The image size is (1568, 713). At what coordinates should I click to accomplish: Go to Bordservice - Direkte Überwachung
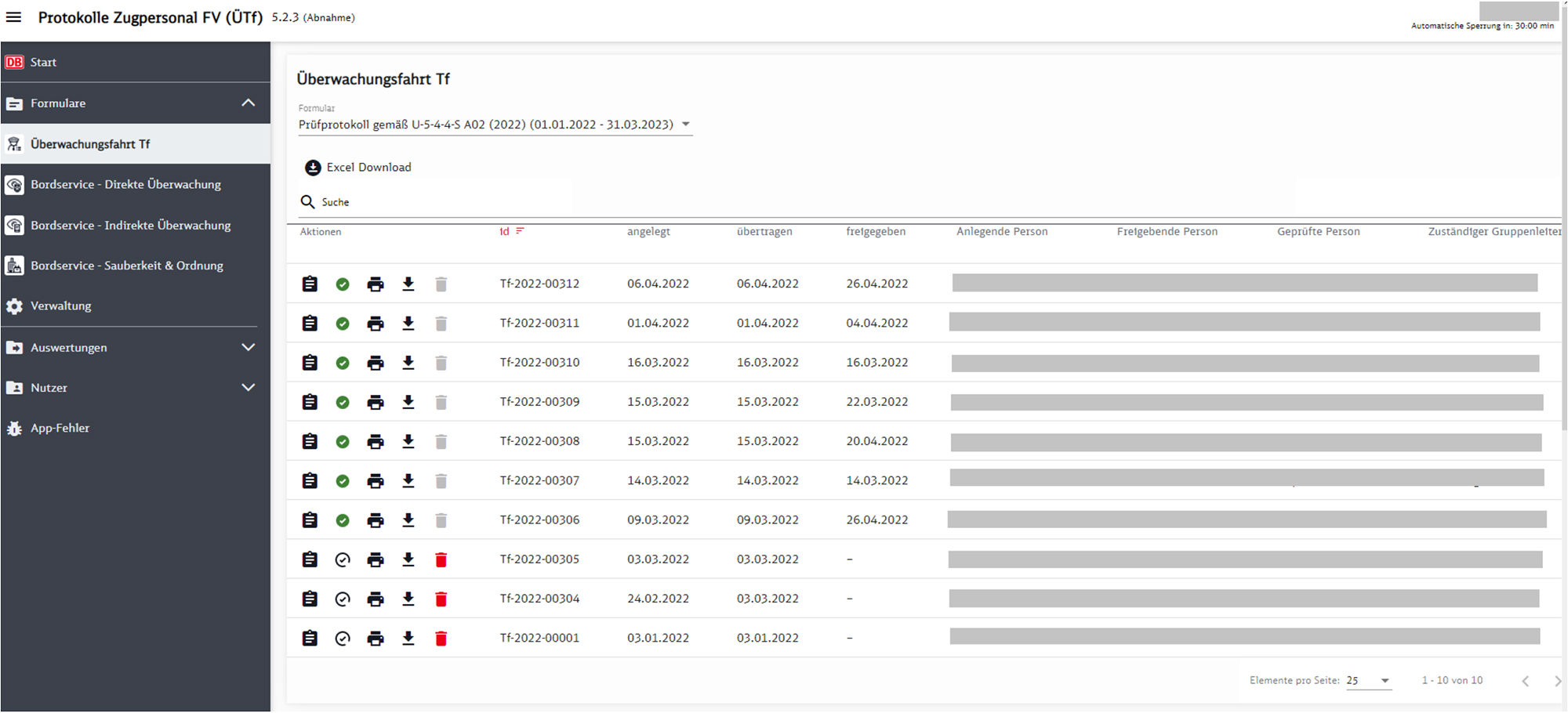[x=125, y=185]
